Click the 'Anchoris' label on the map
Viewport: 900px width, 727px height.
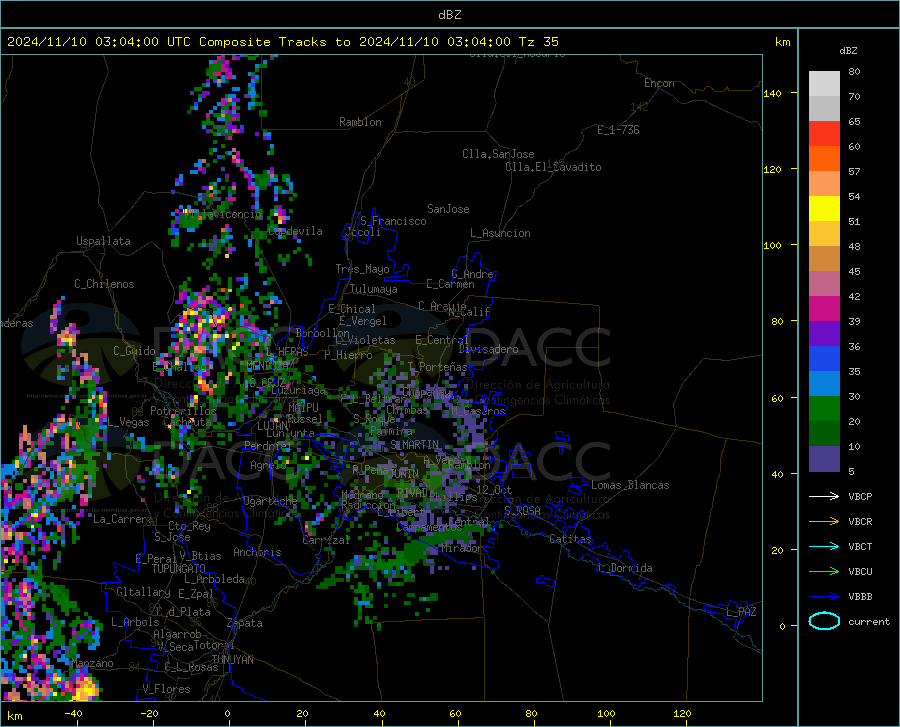coord(257,552)
